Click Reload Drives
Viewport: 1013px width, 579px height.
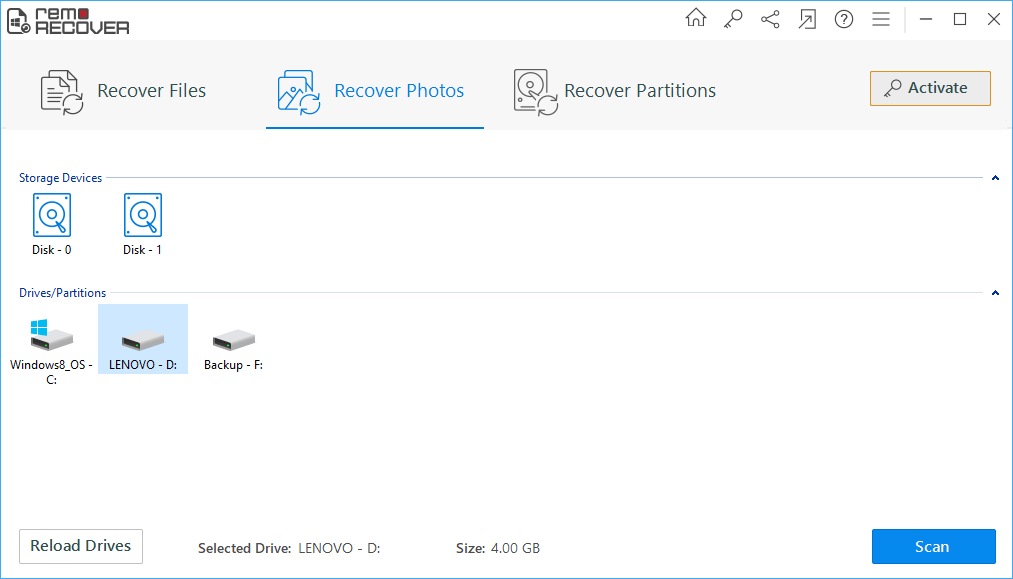(80, 546)
